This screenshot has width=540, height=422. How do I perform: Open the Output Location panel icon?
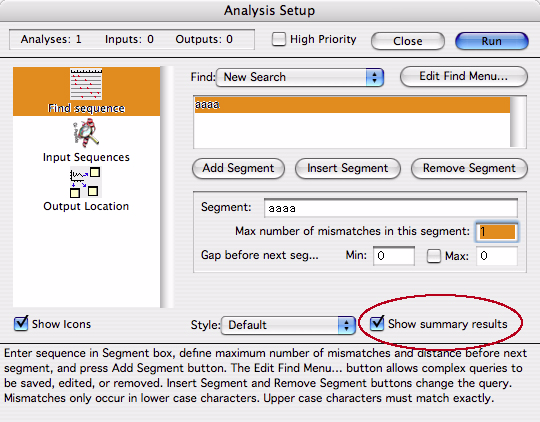pyautogui.click(x=85, y=182)
